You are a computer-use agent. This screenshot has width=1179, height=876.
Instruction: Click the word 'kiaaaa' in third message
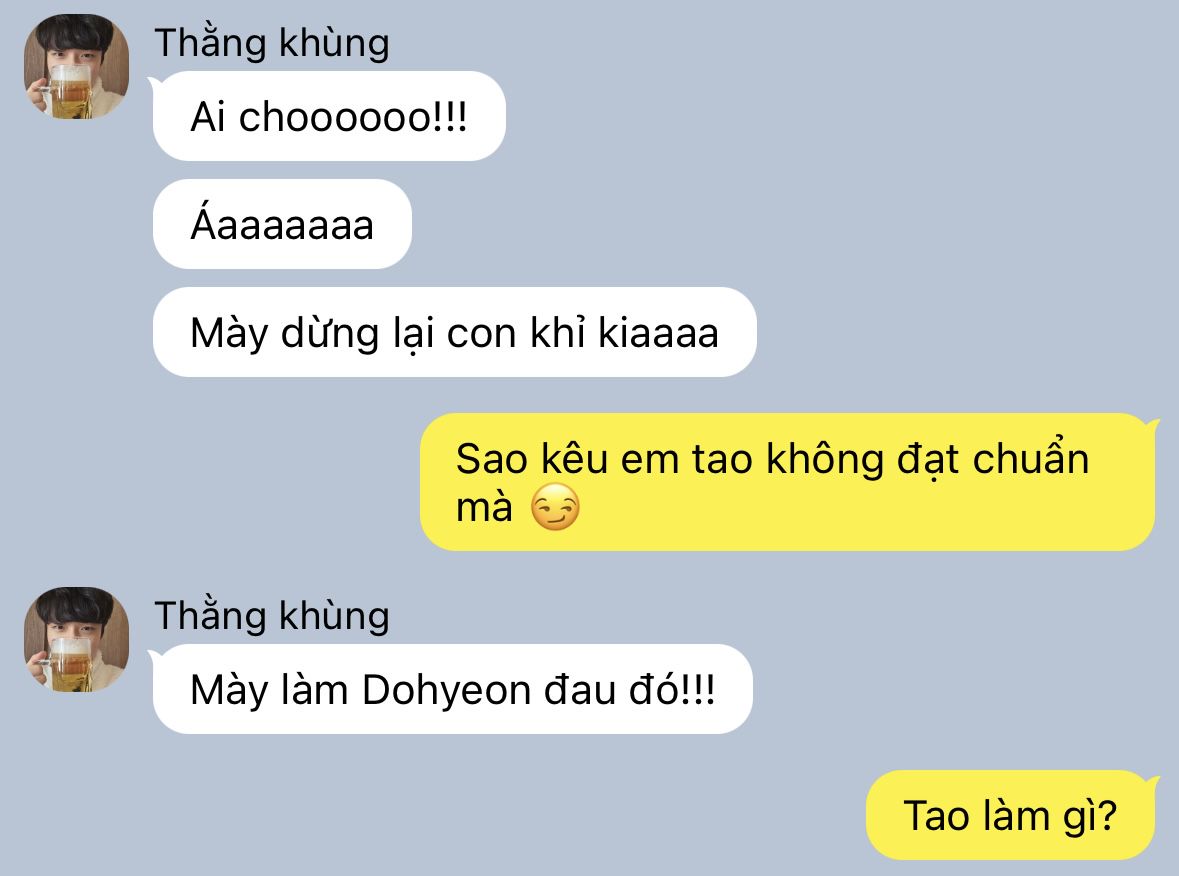(x=659, y=333)
